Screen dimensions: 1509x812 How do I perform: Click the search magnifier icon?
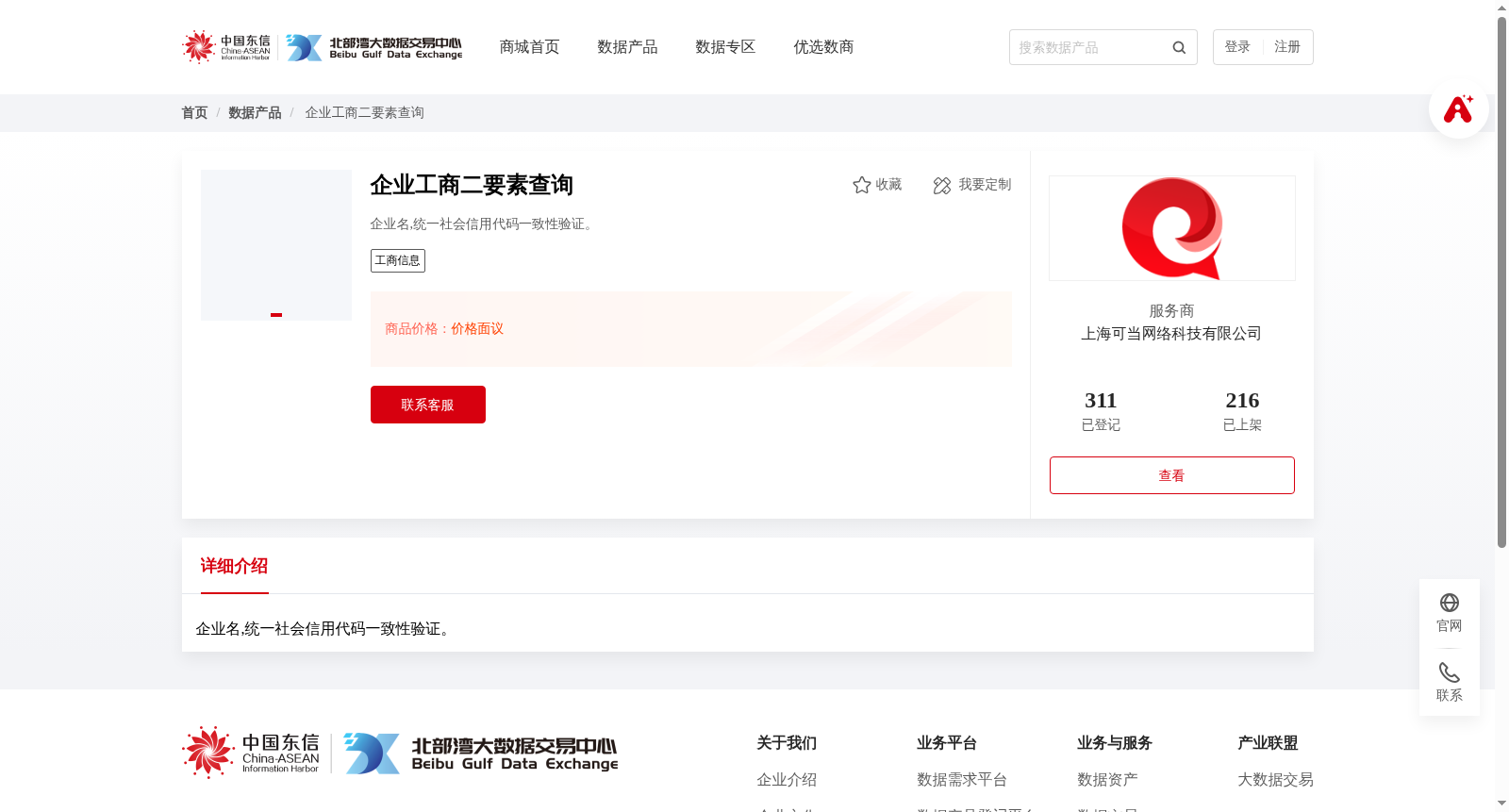[x=1179, y=47]
